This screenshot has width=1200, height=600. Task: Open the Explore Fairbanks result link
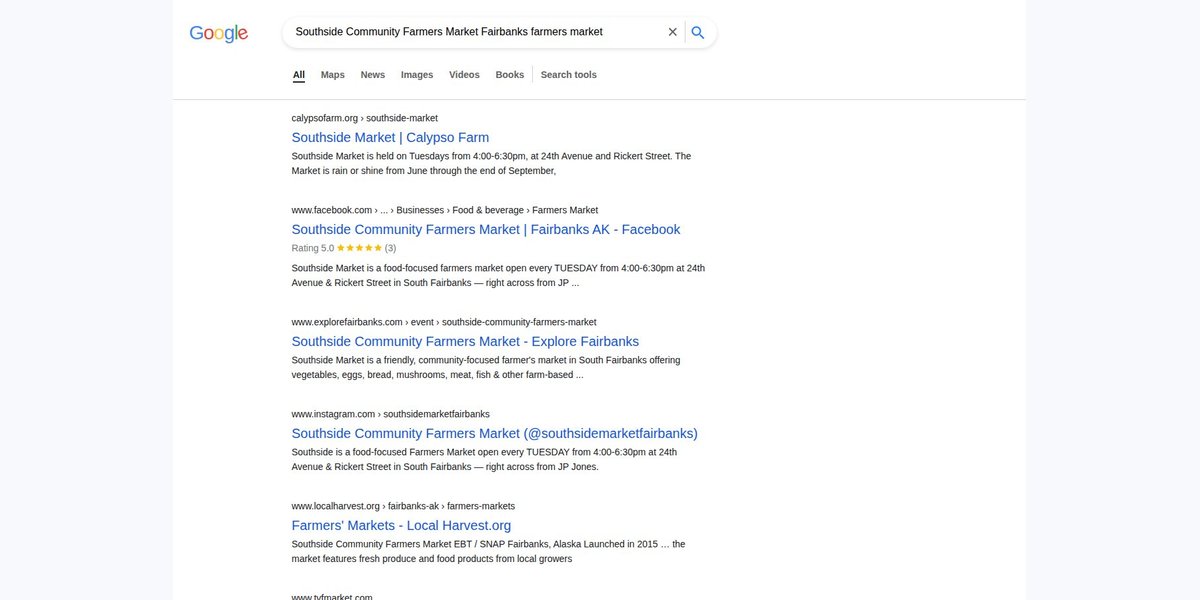[465, 341]
